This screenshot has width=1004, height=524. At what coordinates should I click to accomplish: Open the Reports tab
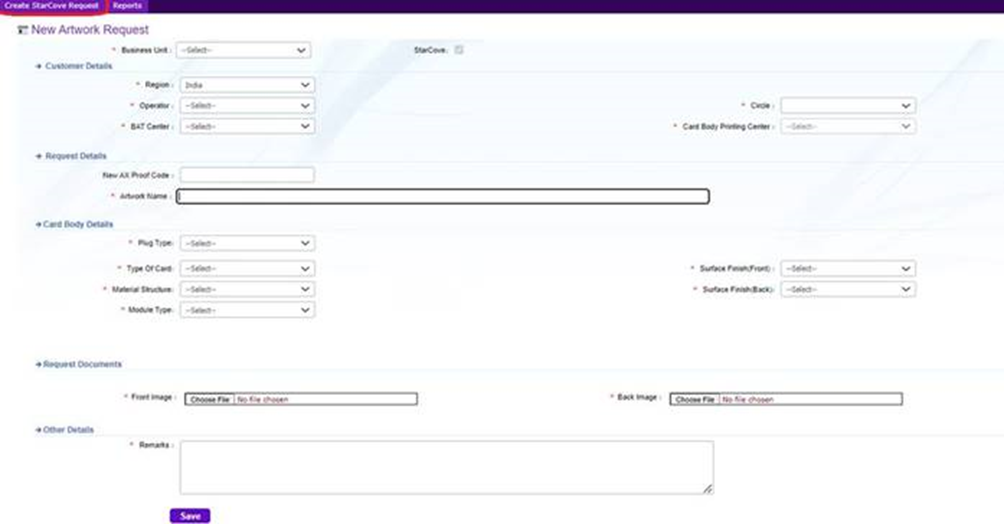[128, 6]
